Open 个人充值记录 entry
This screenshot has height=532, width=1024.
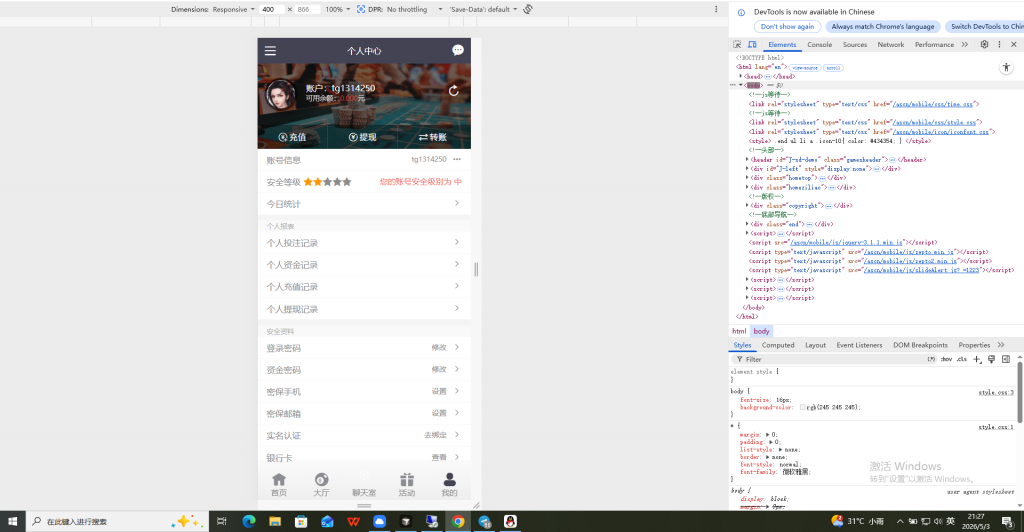tap(364, 287)
